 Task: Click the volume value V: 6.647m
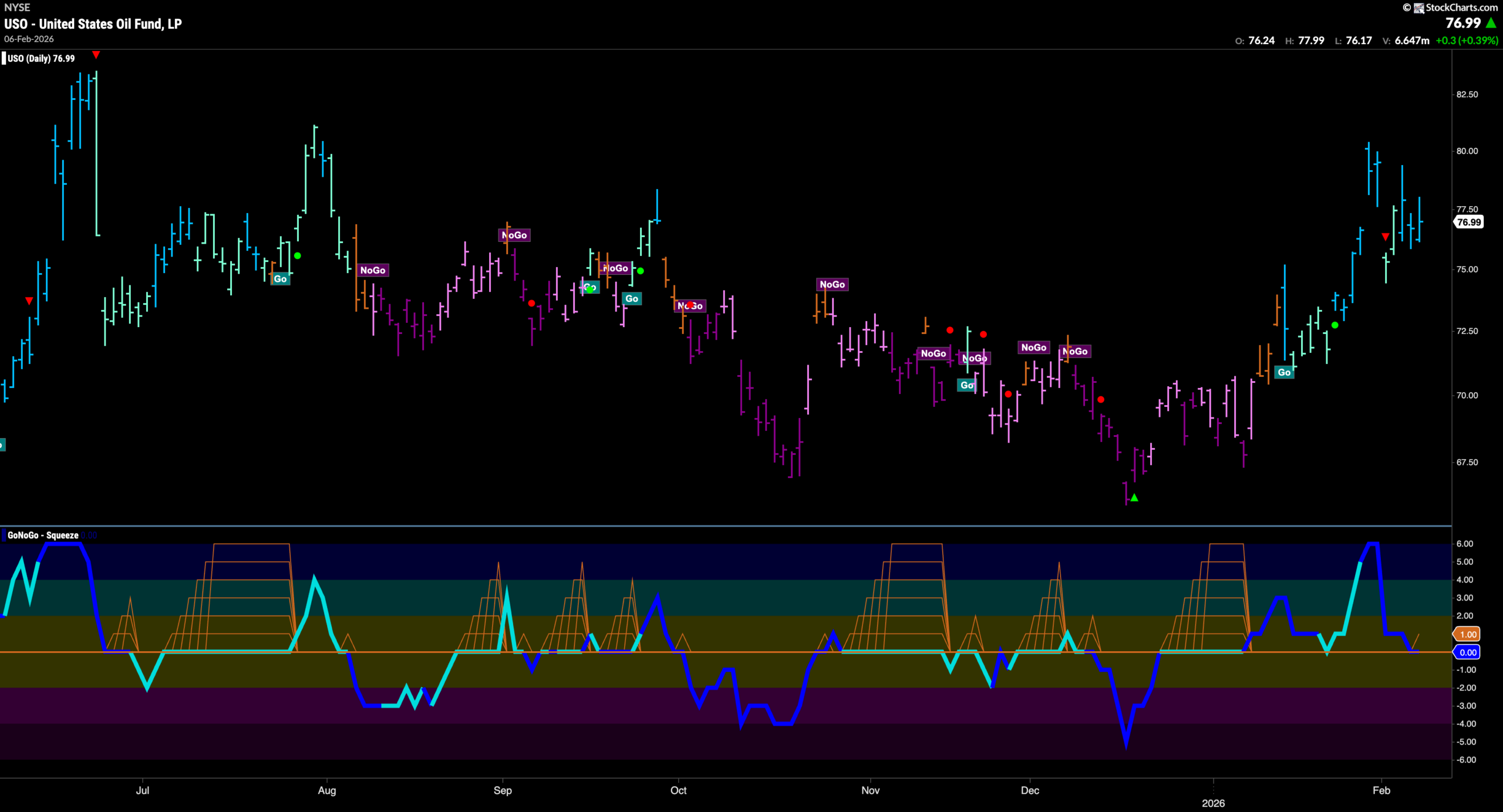tap(1406, 41)
